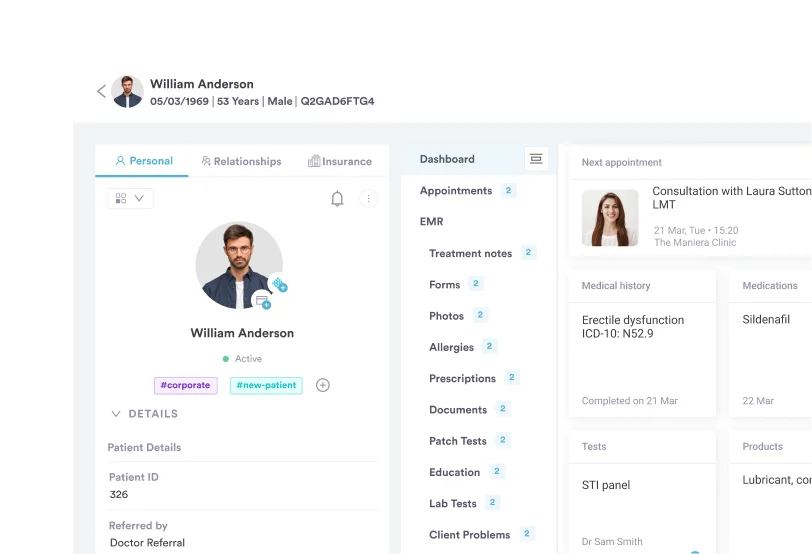Viewport: 812px width, 554px height.
Task: Click the #corporate tag
Action: (186, 385)
